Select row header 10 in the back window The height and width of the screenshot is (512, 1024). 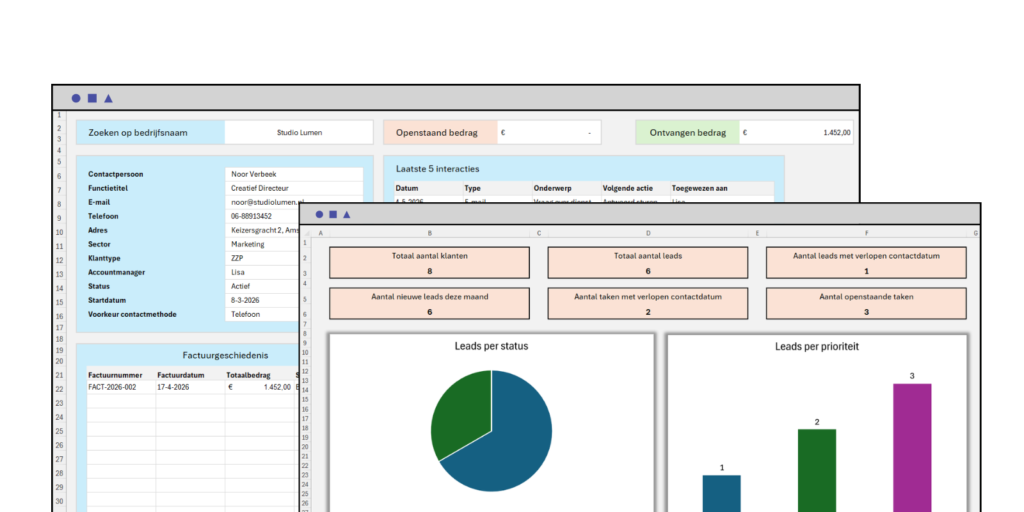(59, 232)
